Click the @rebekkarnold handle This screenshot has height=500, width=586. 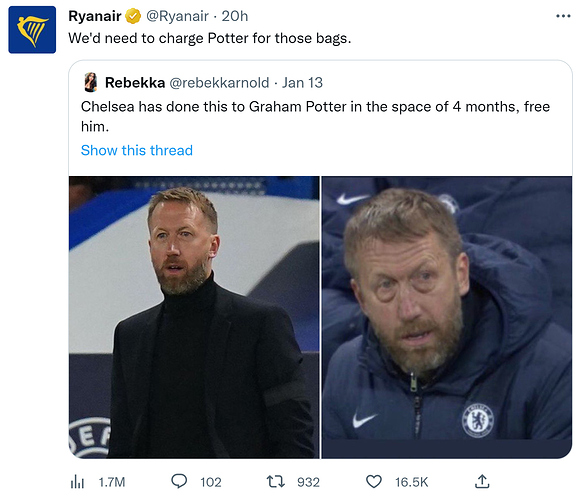click(x=219, y=83)
